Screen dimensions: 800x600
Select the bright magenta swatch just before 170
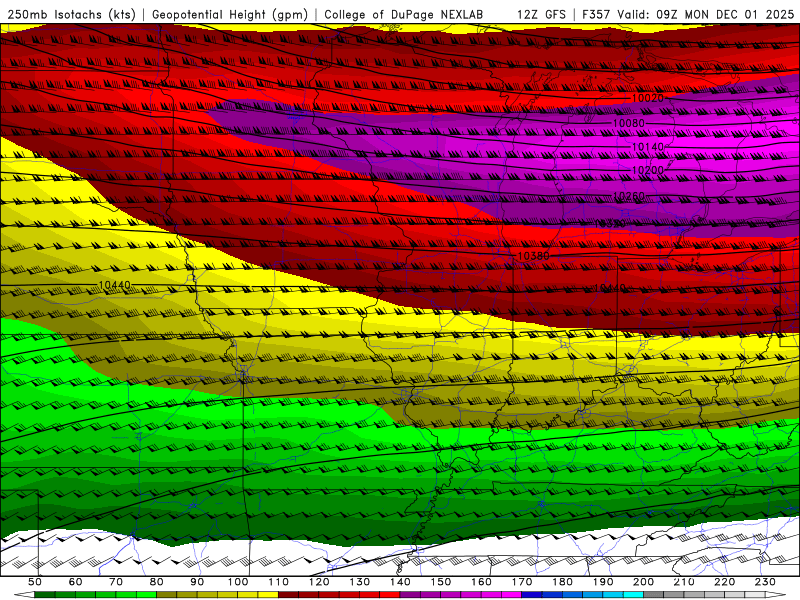(x=512, y=595)
